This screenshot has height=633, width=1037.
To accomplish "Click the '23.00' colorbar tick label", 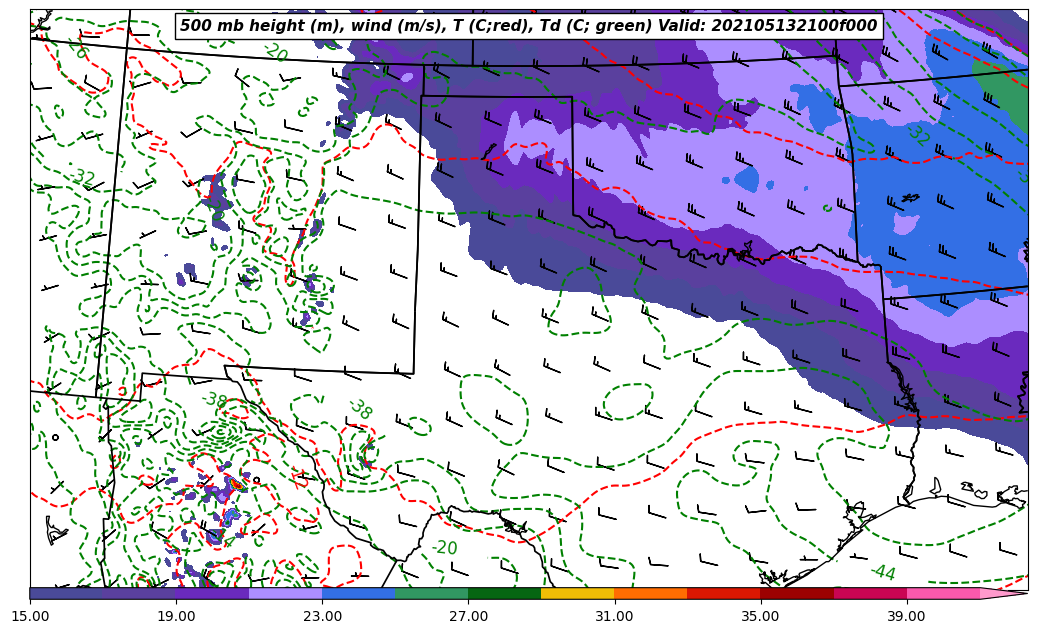I will 322,616.
